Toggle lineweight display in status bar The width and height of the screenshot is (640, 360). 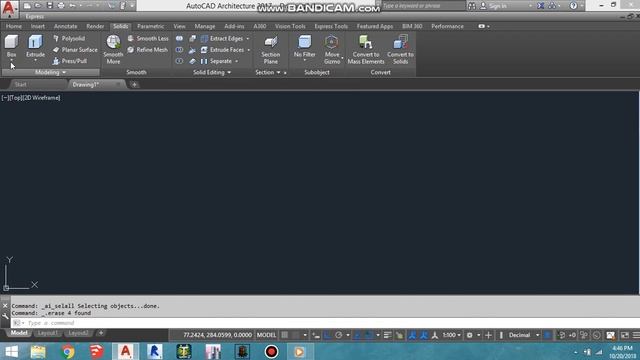(x=387, y=335)
